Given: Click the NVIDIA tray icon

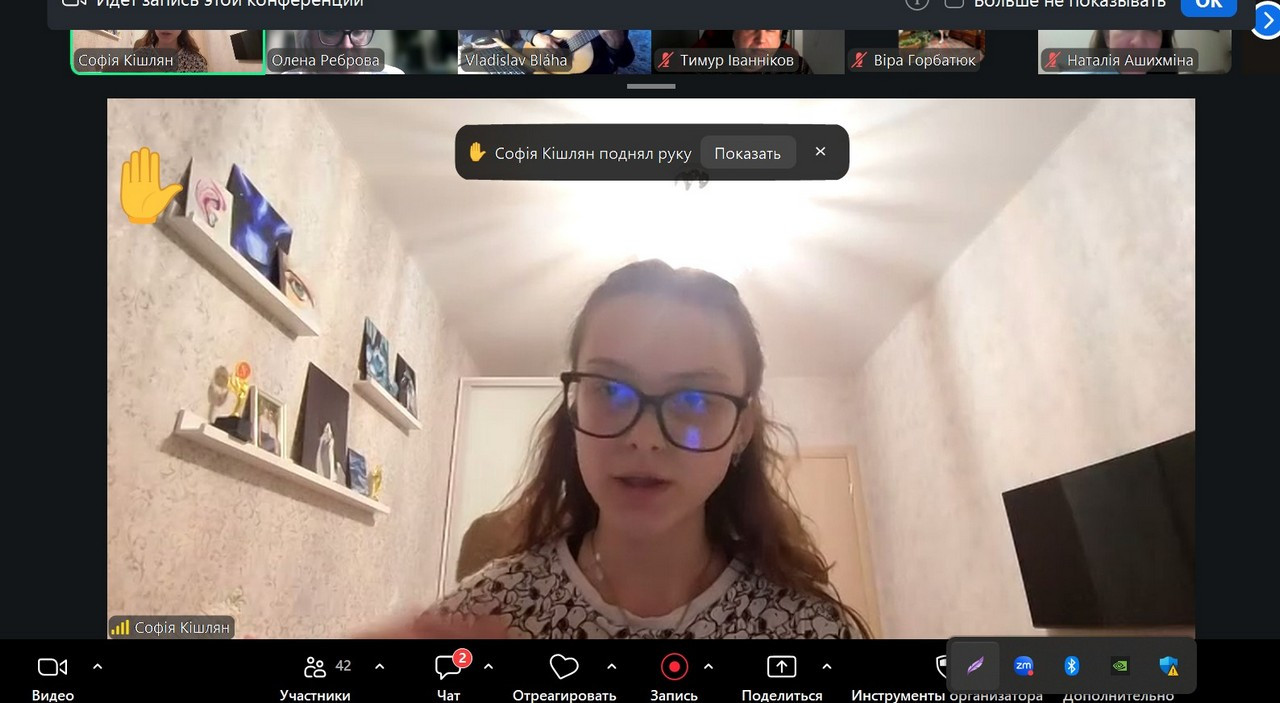Looking at the screenshot, I should click(1120, 666).
